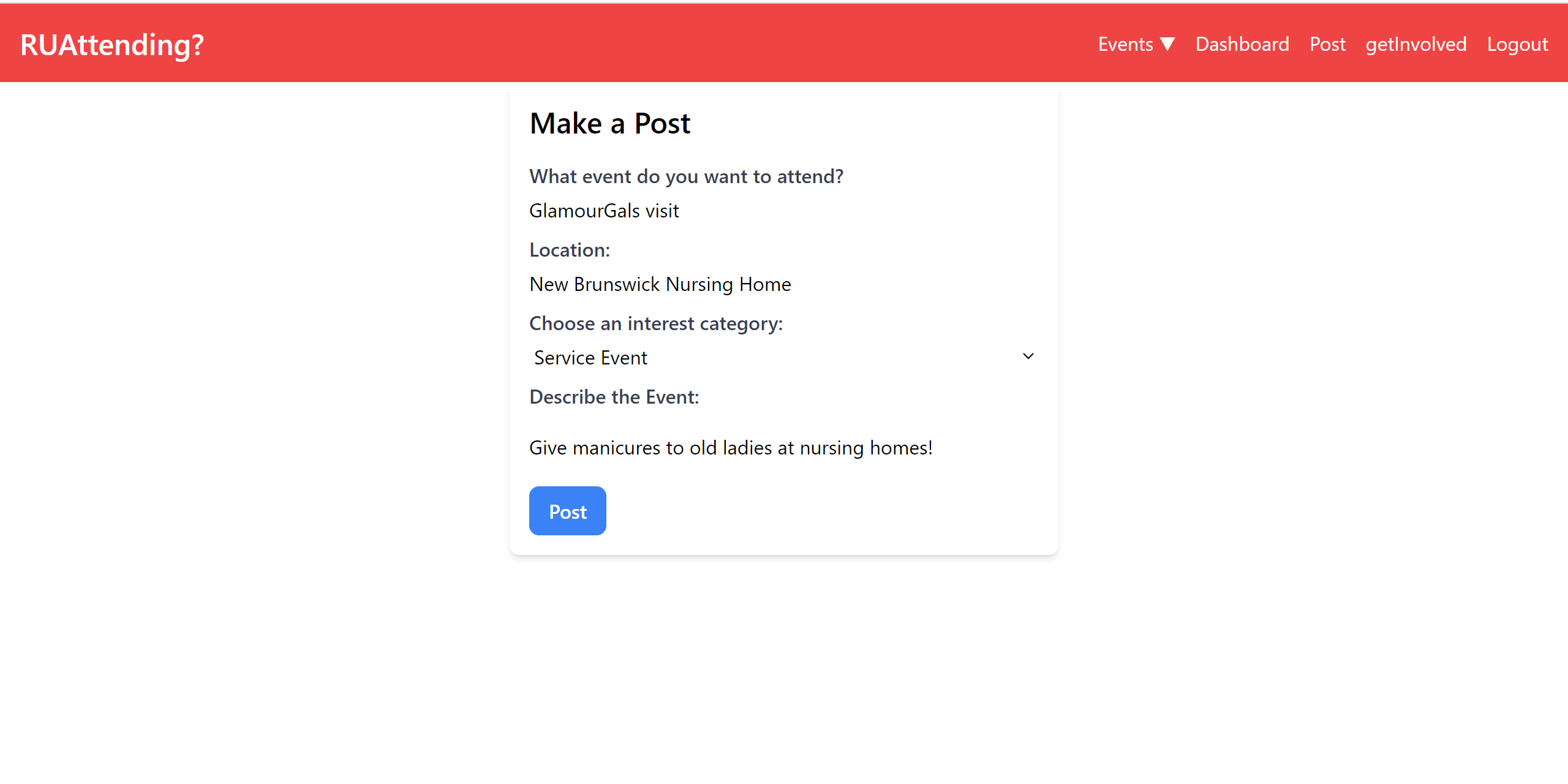The width and height of the screenshot is (1568, 784).
Task: Click the Make a Post heading
Action: pos(609,124)
